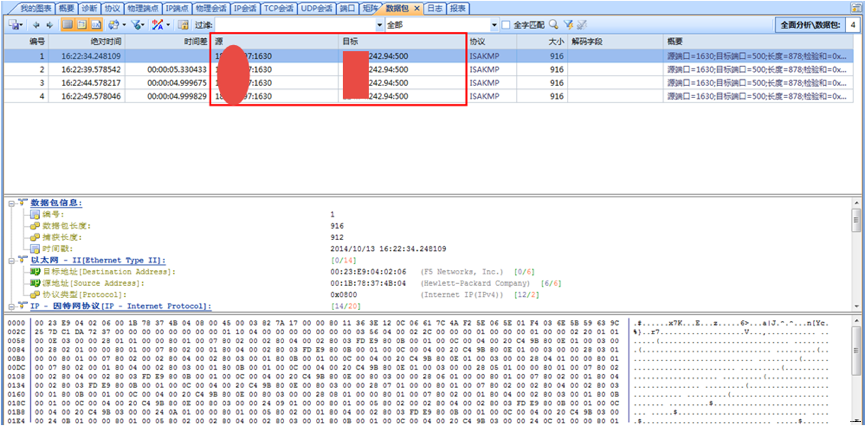
Task: Click the filter funnel icon beside search
Action: pos(568,25)
